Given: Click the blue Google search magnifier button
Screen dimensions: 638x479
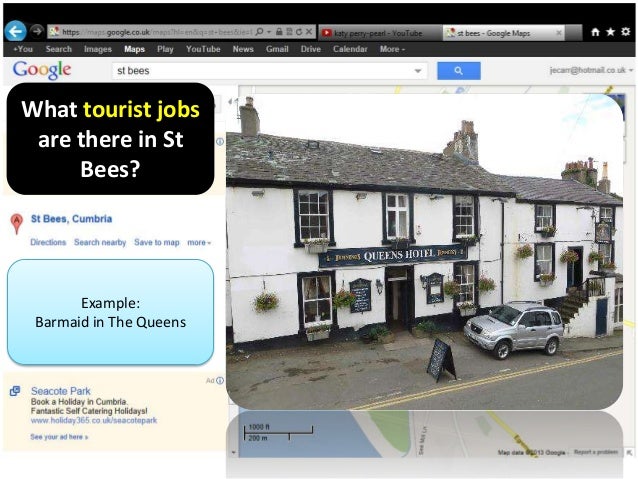Looking at the screenshot, I should [x=458, y=71].
